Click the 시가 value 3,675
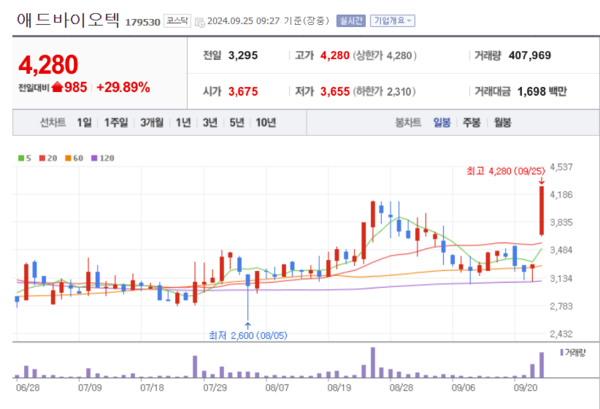600x409 pixels. 243,91
